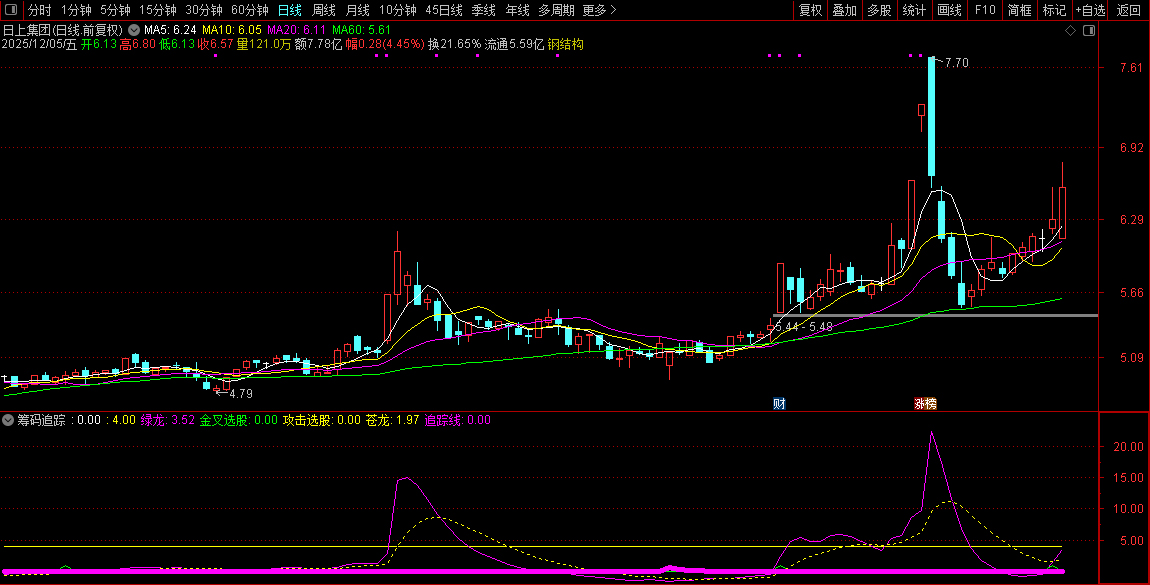Click the 财 financial marker icon

(x=779, y=404)
